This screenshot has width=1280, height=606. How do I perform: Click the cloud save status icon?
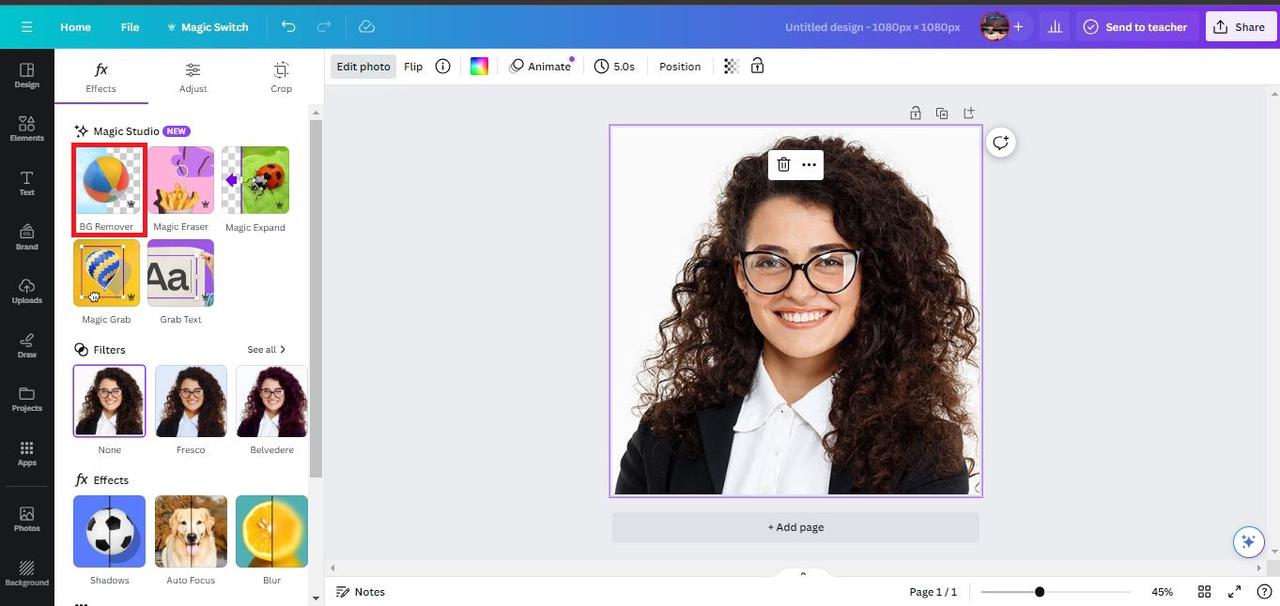pos(367,27)
